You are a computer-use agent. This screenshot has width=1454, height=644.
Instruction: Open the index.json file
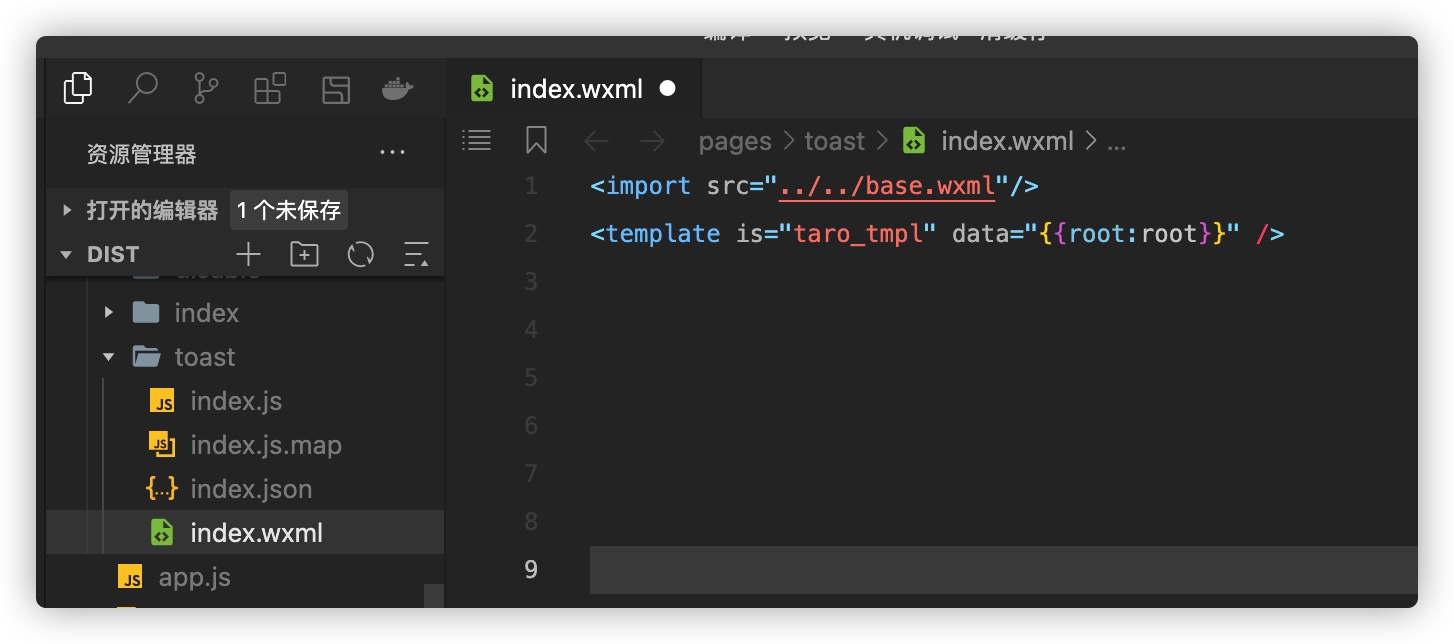(x=250, y=489)
